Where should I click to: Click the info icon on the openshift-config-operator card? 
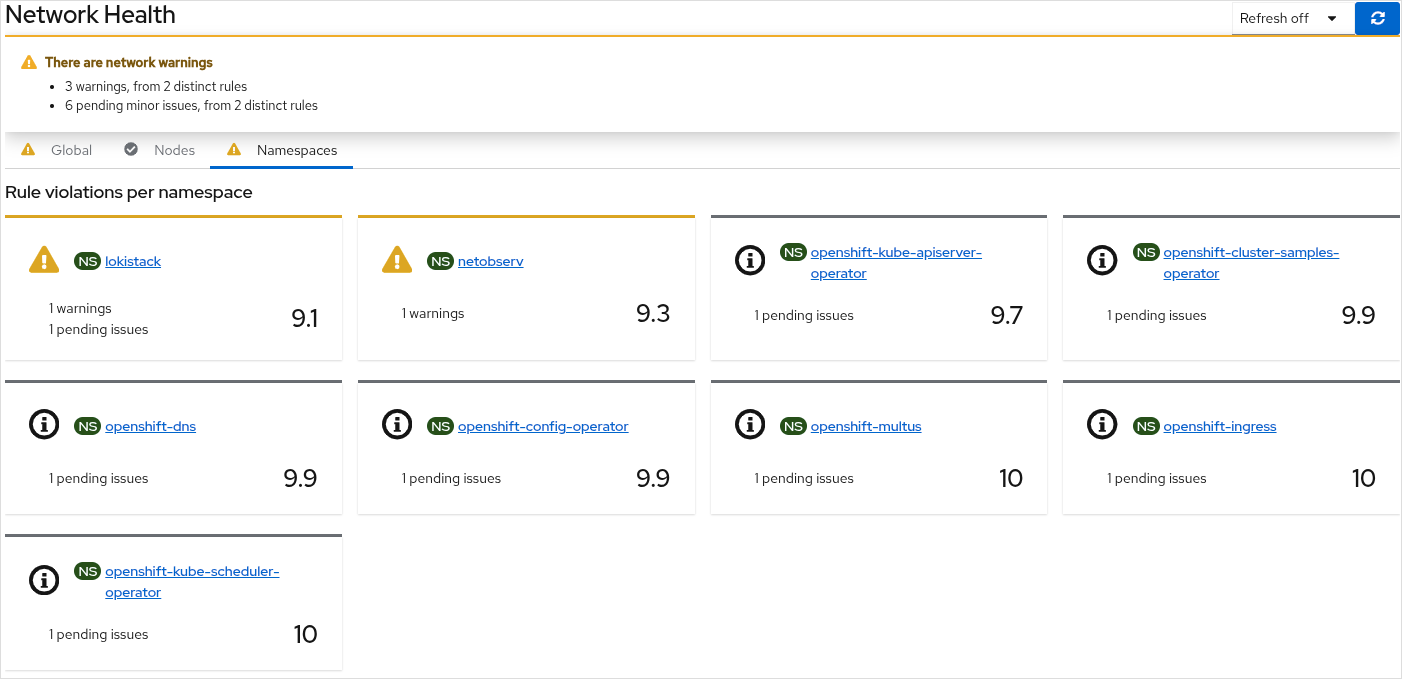(x=397, y=424)
